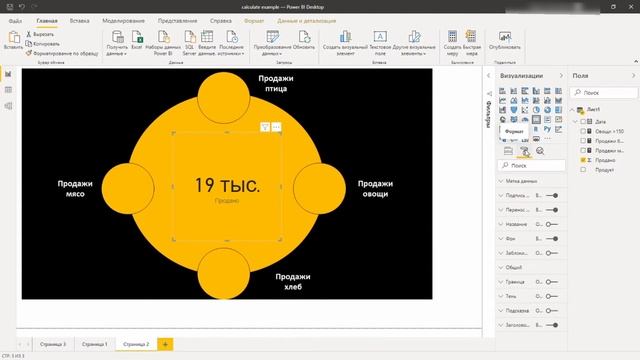Import data from Excel
This screenshot has height=360, width=640.
click(x=137, y=40)
